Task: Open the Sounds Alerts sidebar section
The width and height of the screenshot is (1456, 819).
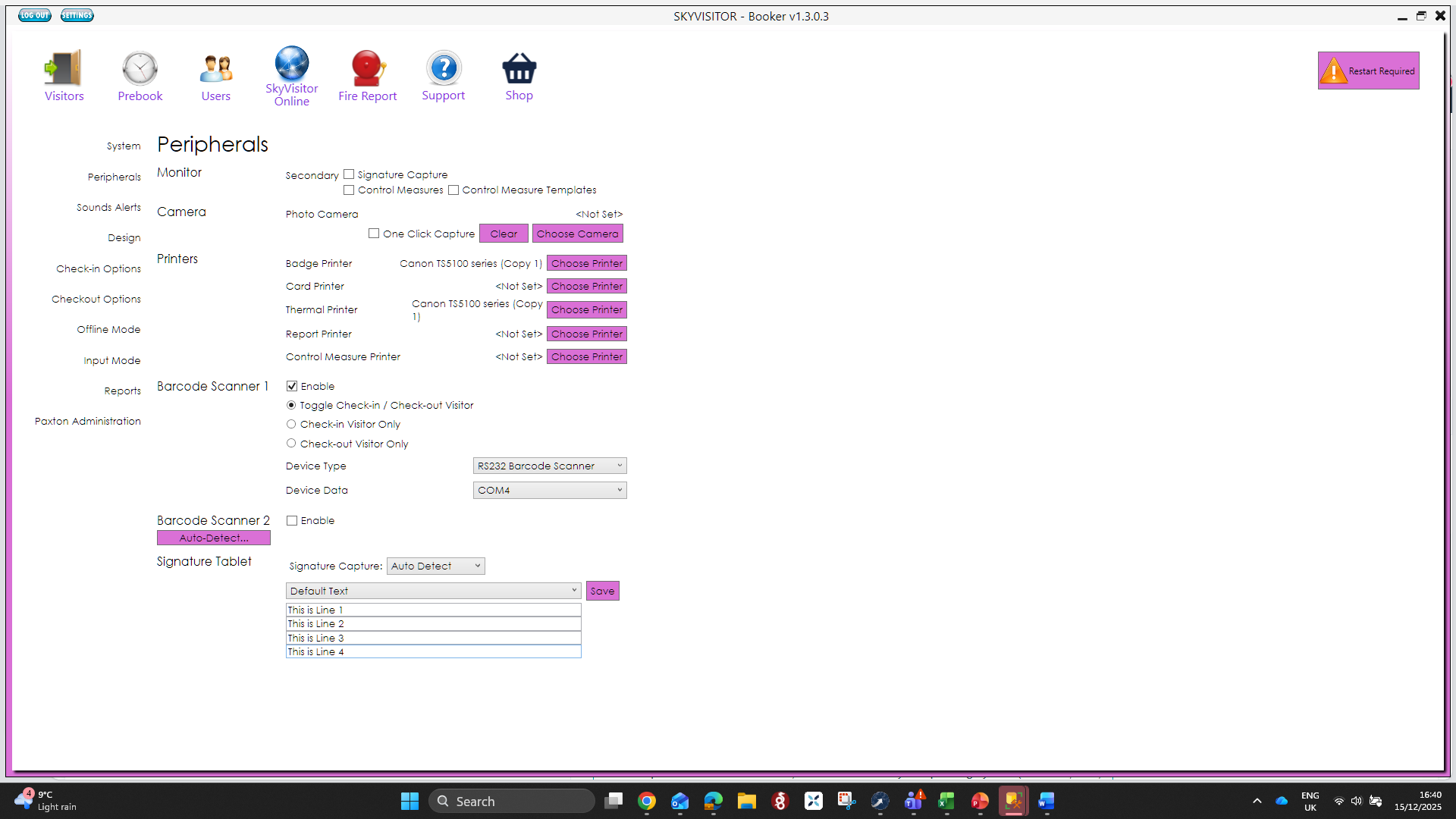Action: pos(108,208)
